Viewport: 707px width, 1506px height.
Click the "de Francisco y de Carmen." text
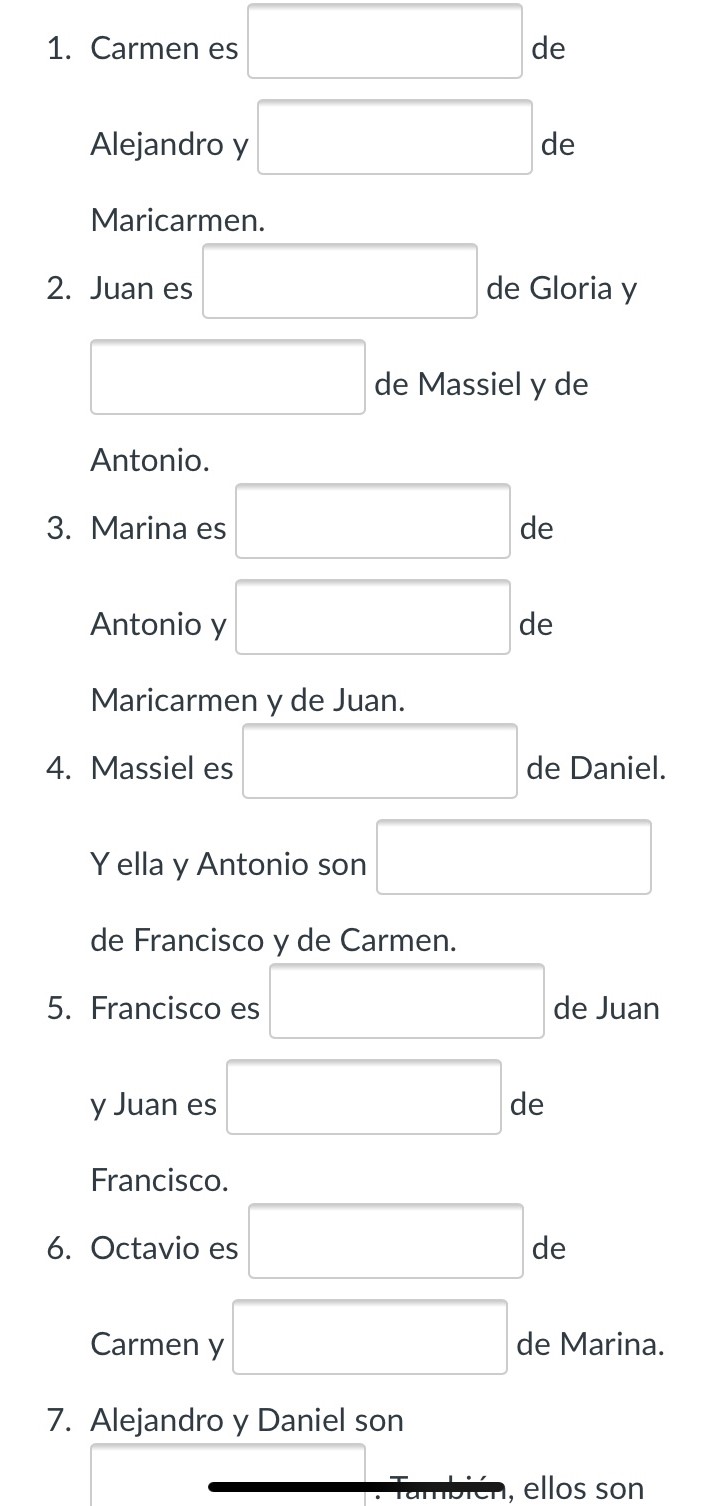[x=273, y=941]
